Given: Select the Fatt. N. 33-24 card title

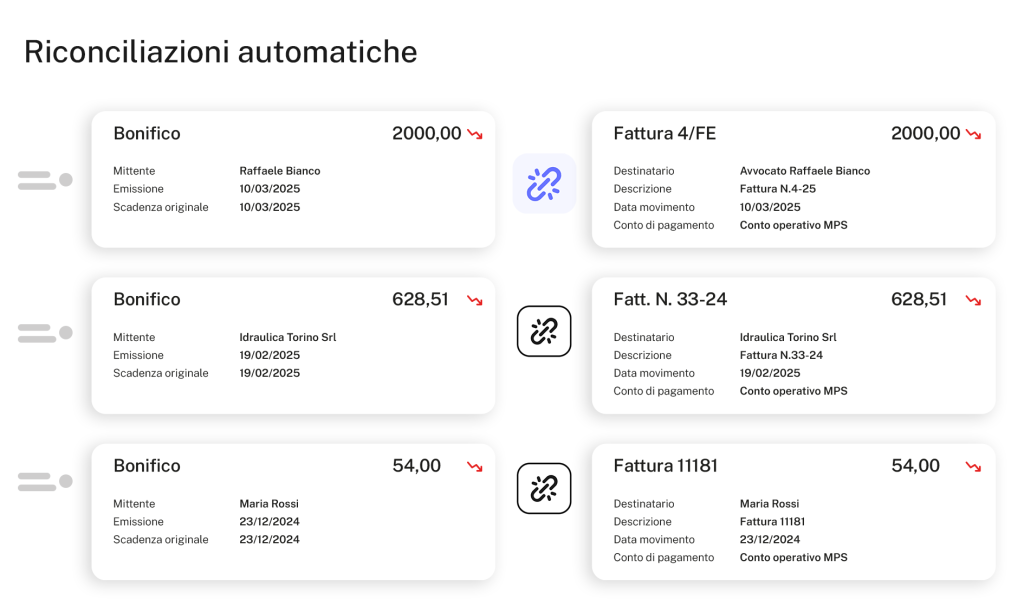Looking at the screenshot, I should [670, 300].
